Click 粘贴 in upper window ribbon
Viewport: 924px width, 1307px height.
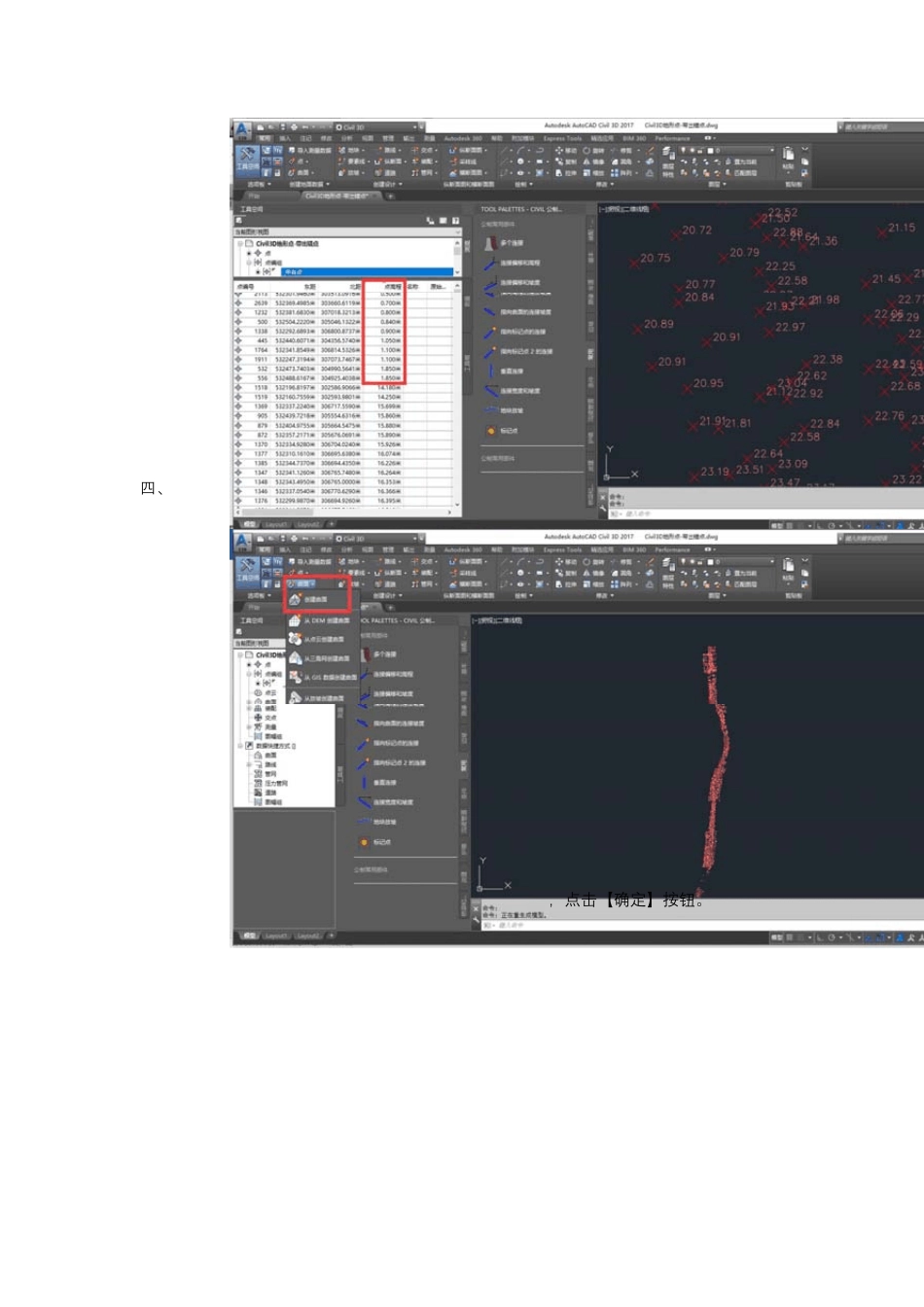click(789, 159)
